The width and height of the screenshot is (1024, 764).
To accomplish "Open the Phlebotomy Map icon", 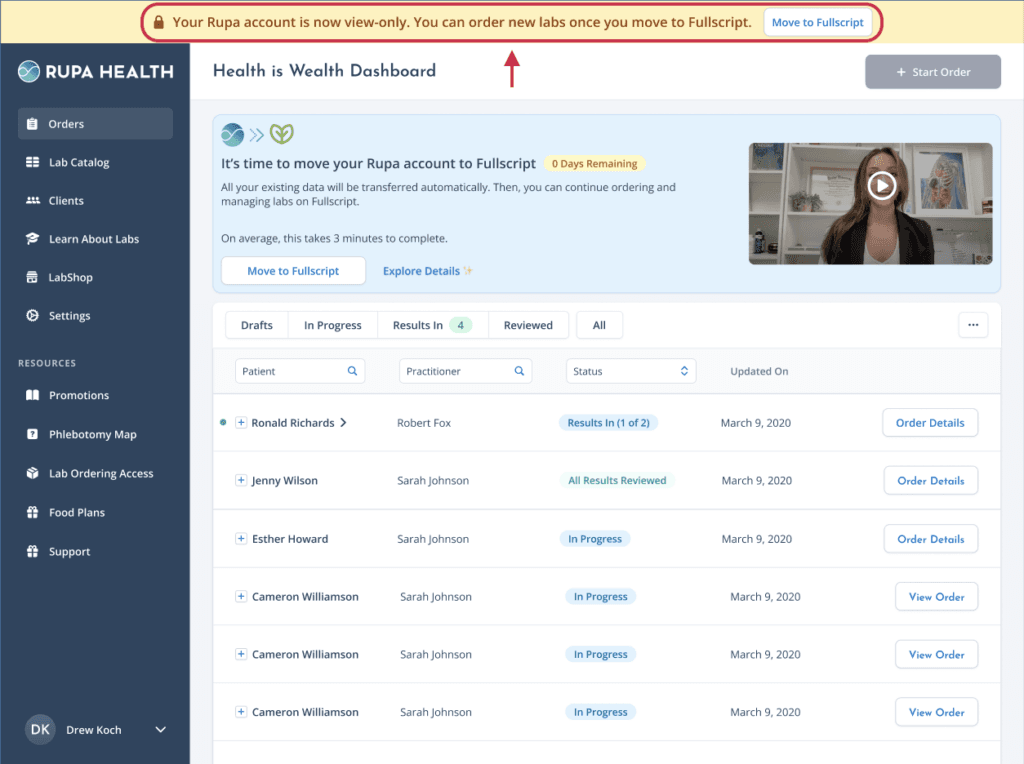I will pos(33,434).
